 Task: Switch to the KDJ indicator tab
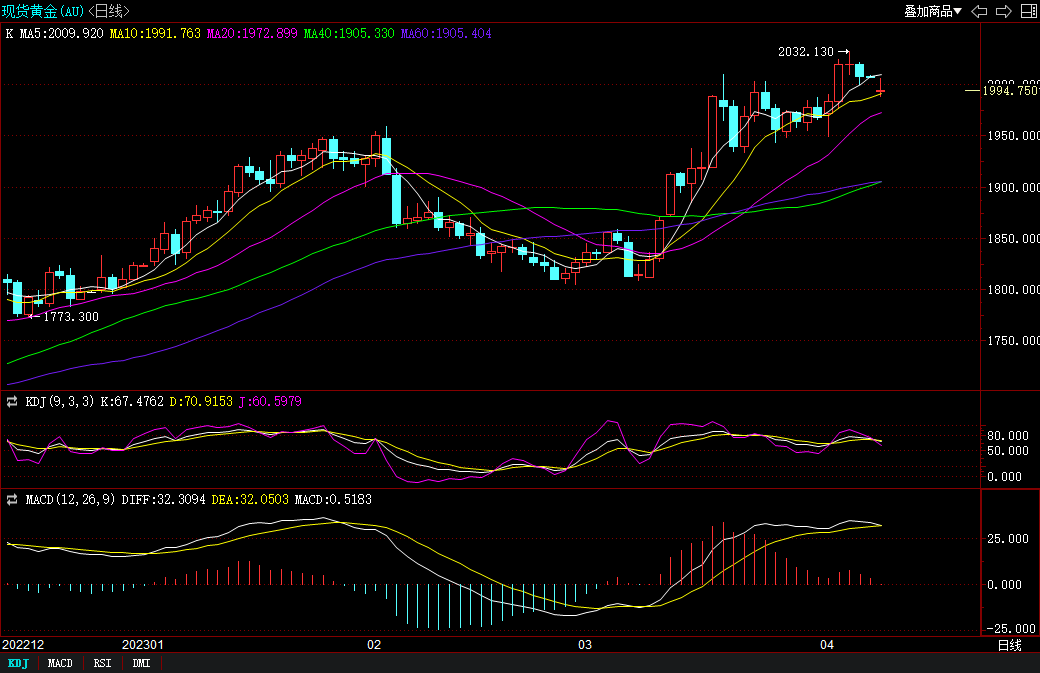click(18, 663)
